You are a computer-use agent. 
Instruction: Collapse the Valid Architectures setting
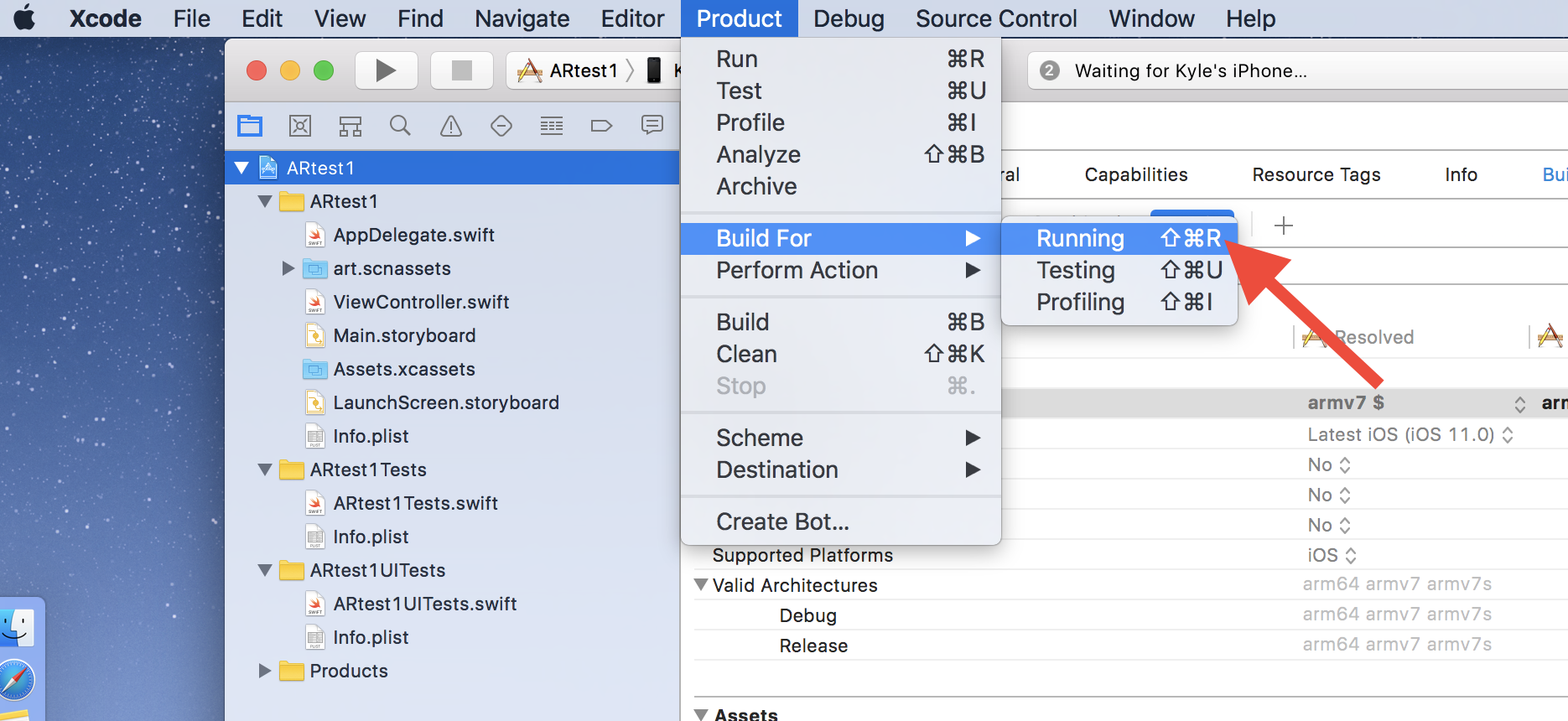click(x=701, y=584)
